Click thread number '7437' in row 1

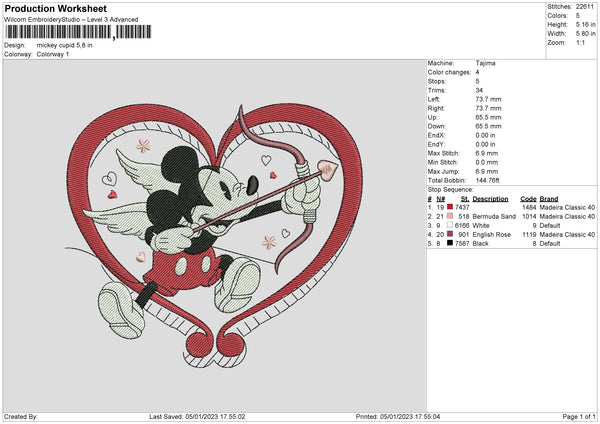462,207
